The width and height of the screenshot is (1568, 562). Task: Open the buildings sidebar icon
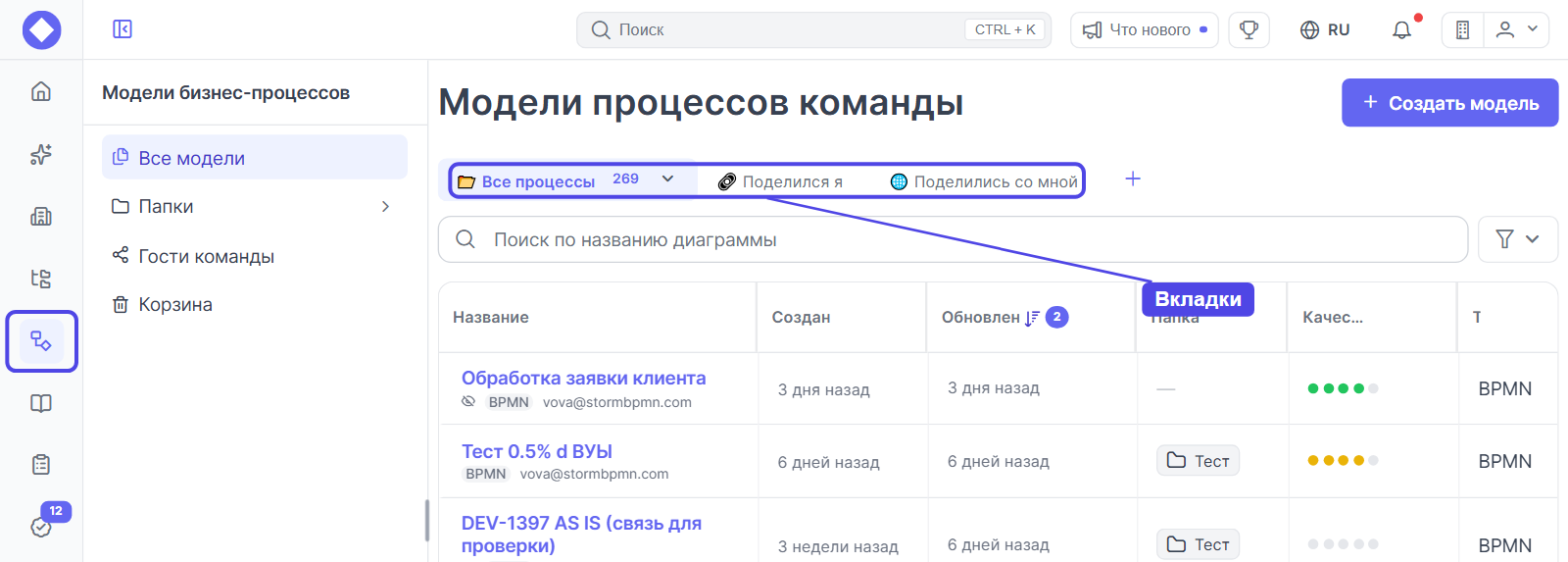point(41,216)
